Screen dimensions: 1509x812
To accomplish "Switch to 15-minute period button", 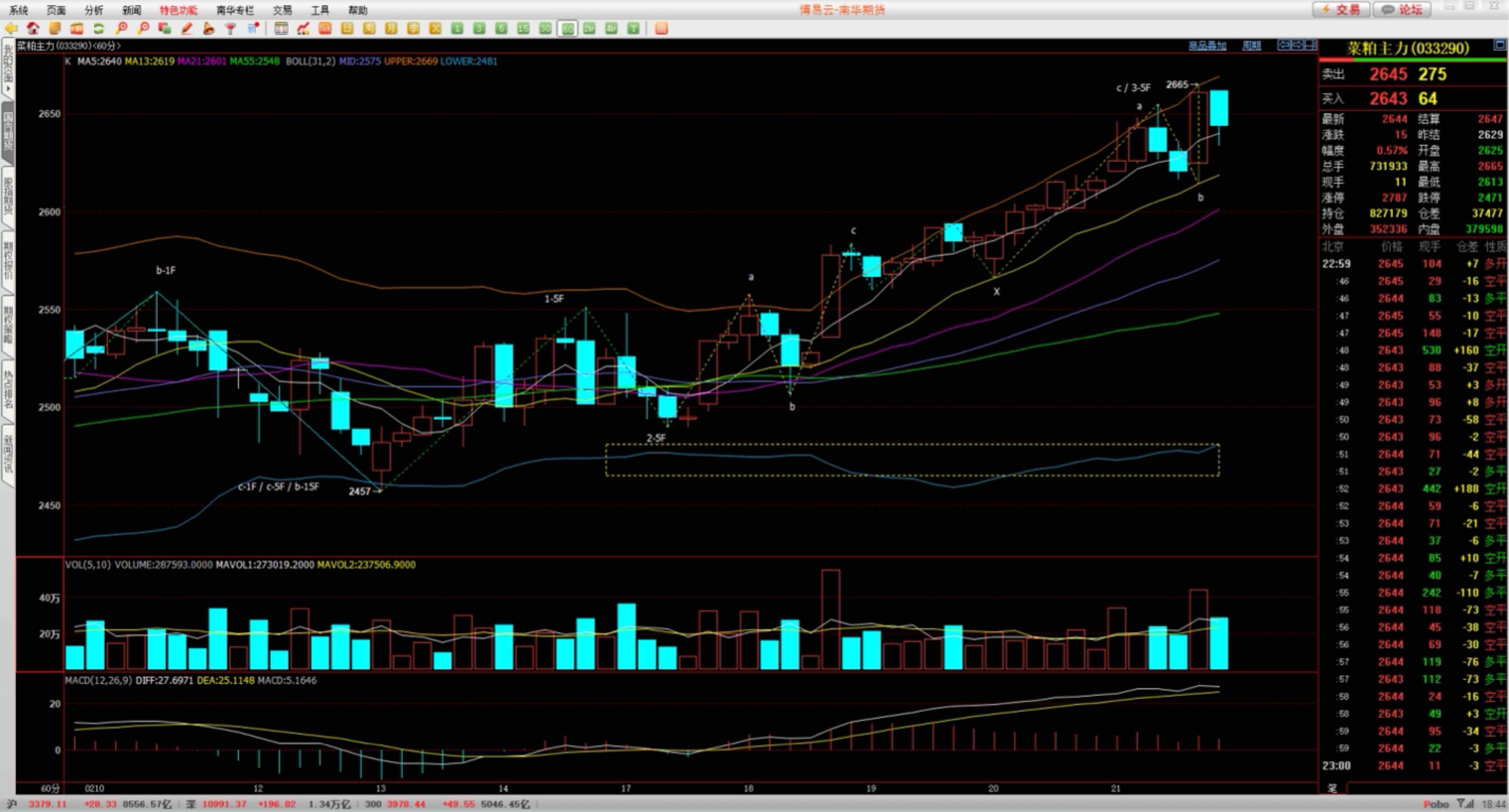I will [523, 28].
